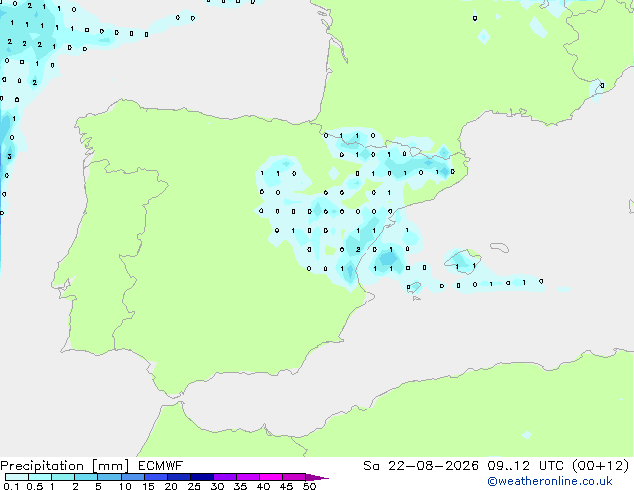Image resolution: width=634 pixels, height=490 pixels.
Task: Click the "Precipitation [mm]" title text
Action: point(65,466)
